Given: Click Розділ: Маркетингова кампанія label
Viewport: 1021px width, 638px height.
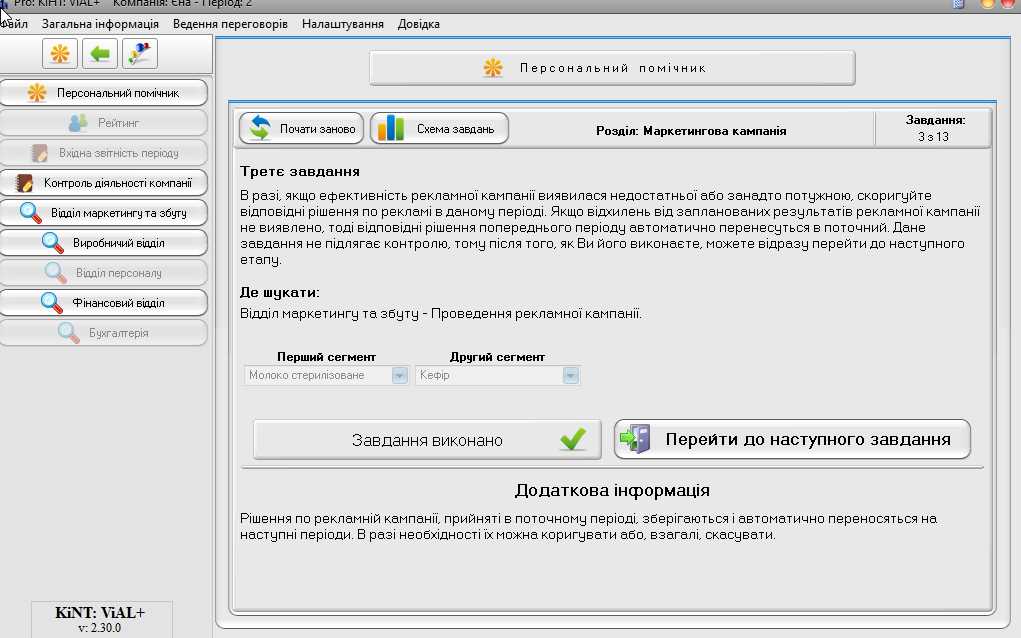Looking at the screenshot, I should [691, 131].
